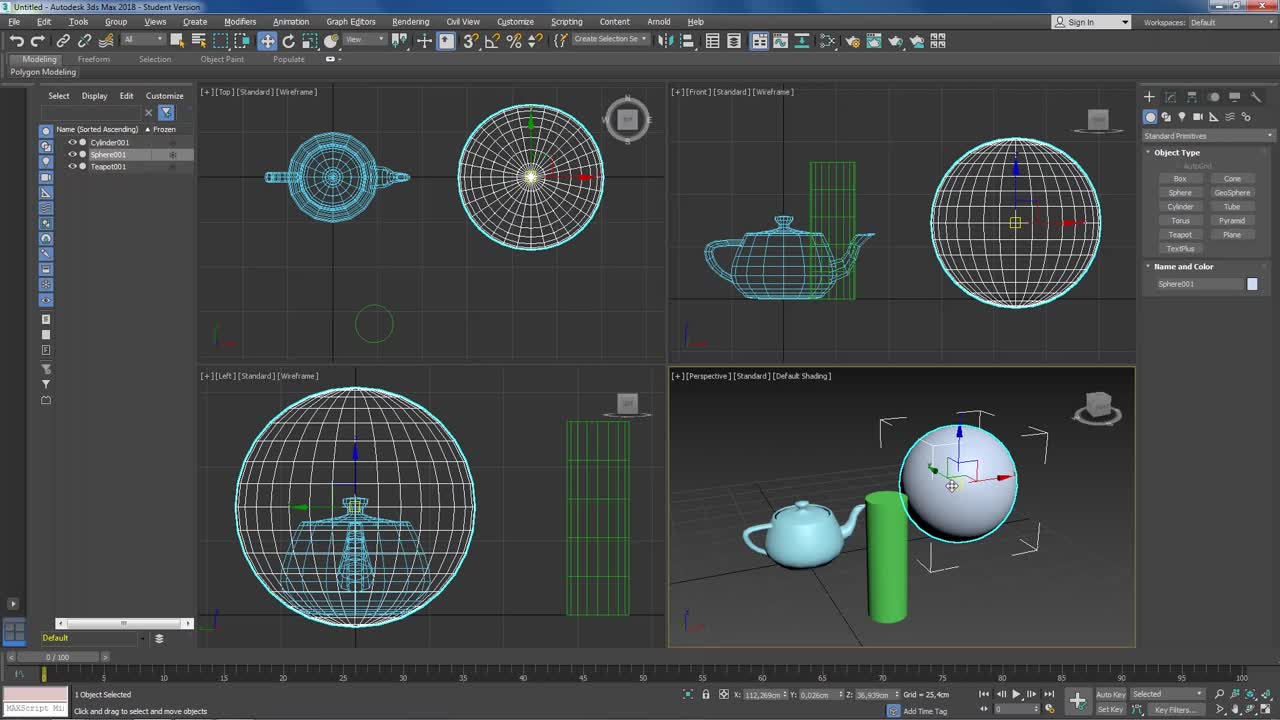
Task: Select the Rotate tool
Action: coord(289,41)
